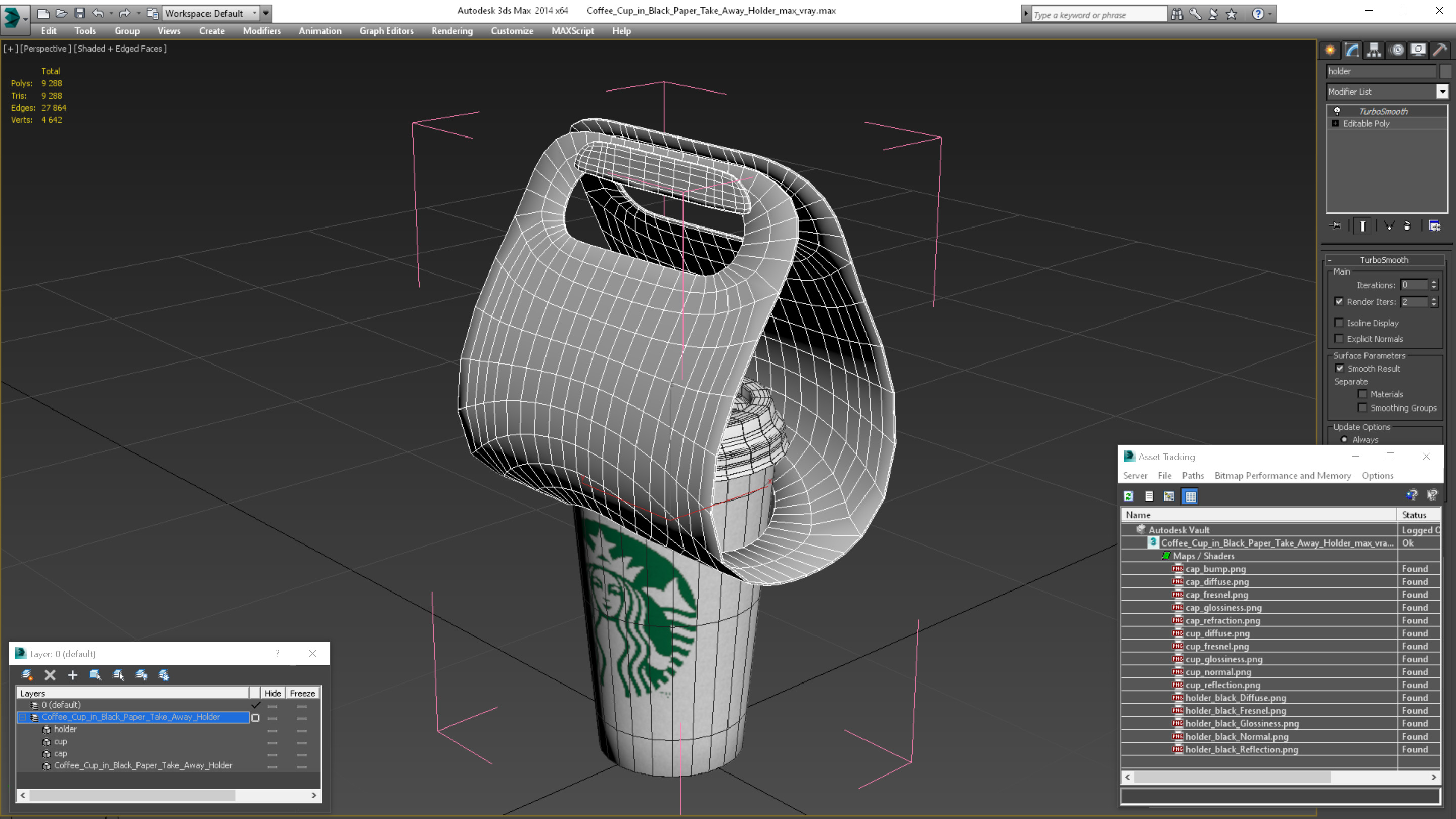Click Refresh icon in Asset Tracking
This screenshot has height=819, width=1456.
pyautogui.click(x=1129, y=496)
